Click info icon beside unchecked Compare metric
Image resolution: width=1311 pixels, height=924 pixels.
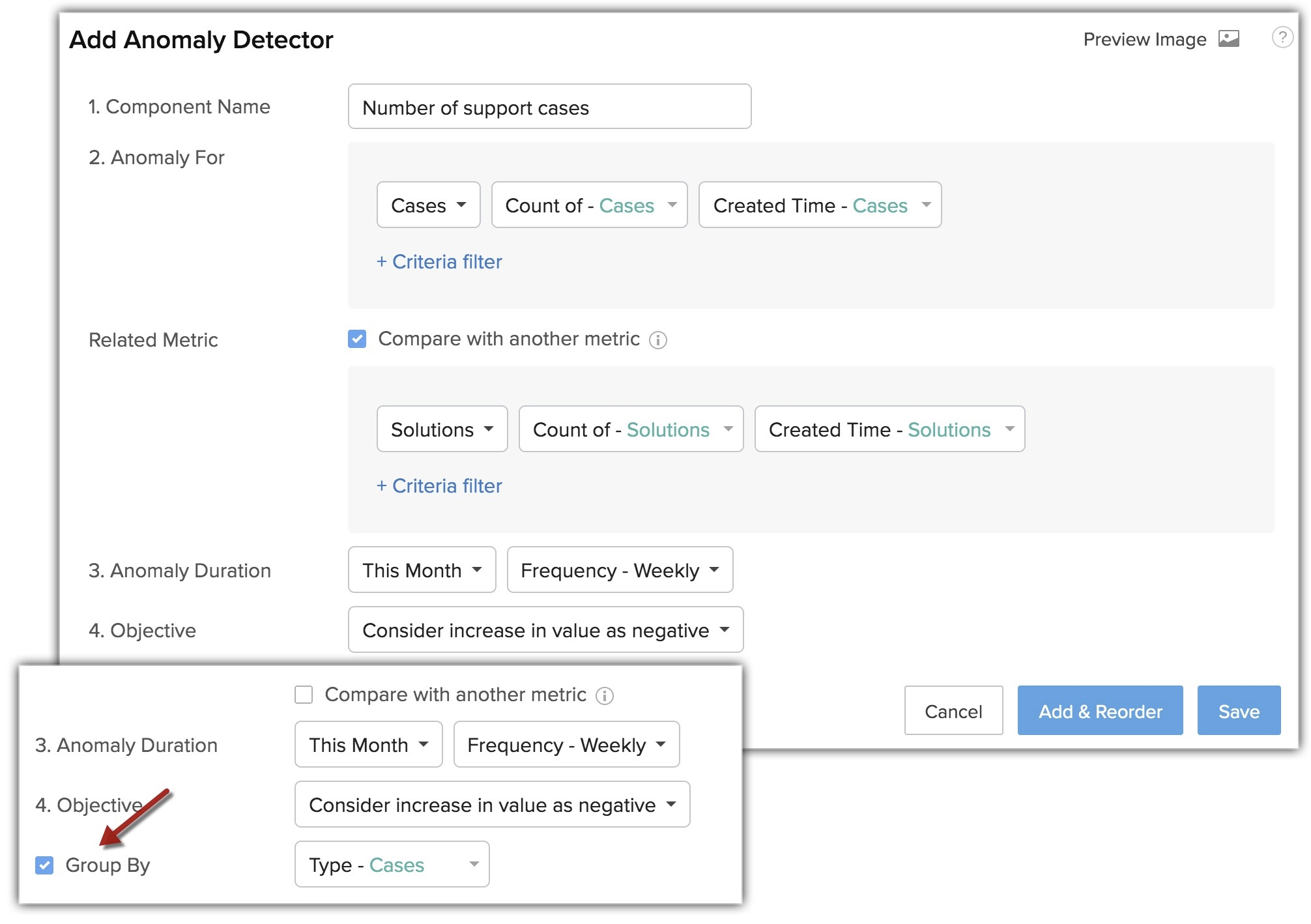(x=605, y=696)
